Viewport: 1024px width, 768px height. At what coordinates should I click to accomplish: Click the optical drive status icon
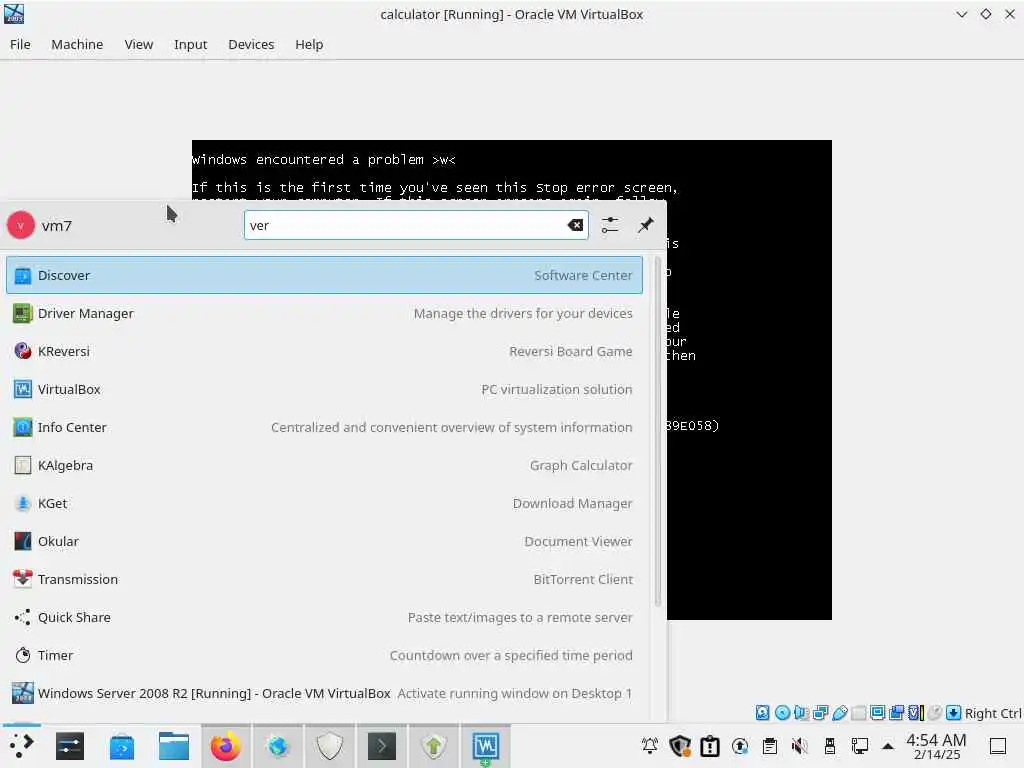[x=782, y=712]
